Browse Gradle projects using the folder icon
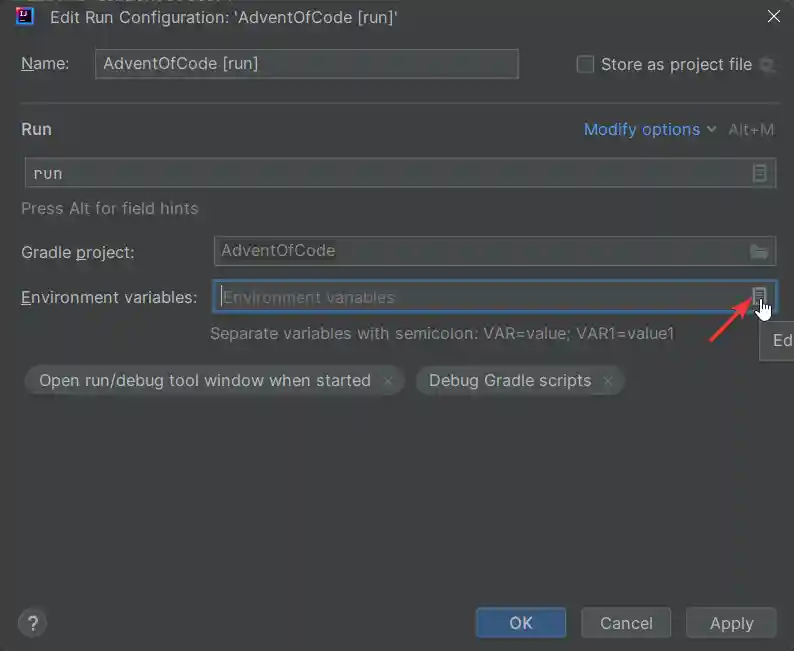This screenshot has width=794, height=651. click(x=759, y=251)
